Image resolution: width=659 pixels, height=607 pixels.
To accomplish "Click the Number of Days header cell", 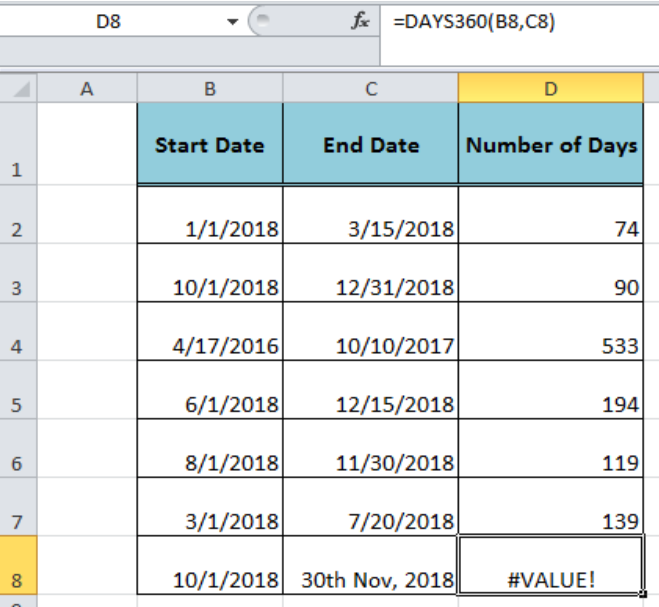I will point(551,143).
